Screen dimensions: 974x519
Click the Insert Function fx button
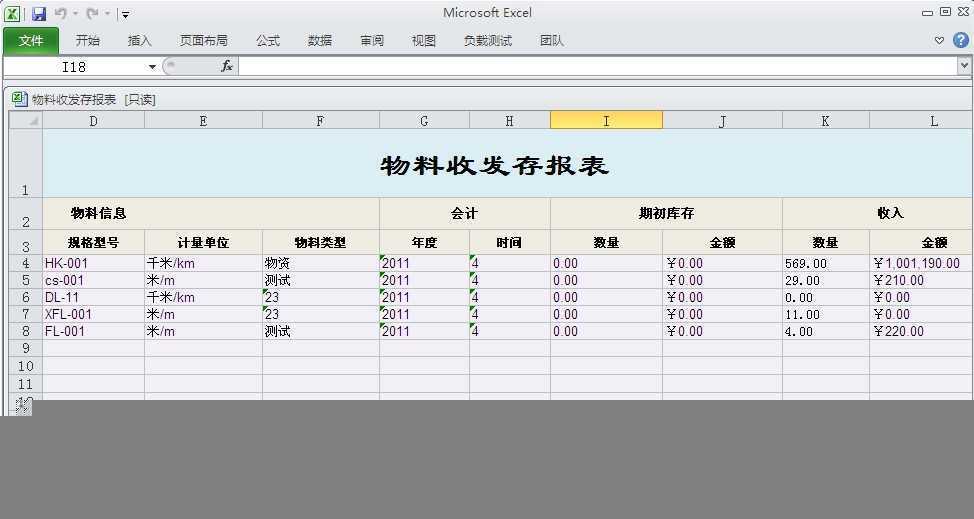[227, 66]
